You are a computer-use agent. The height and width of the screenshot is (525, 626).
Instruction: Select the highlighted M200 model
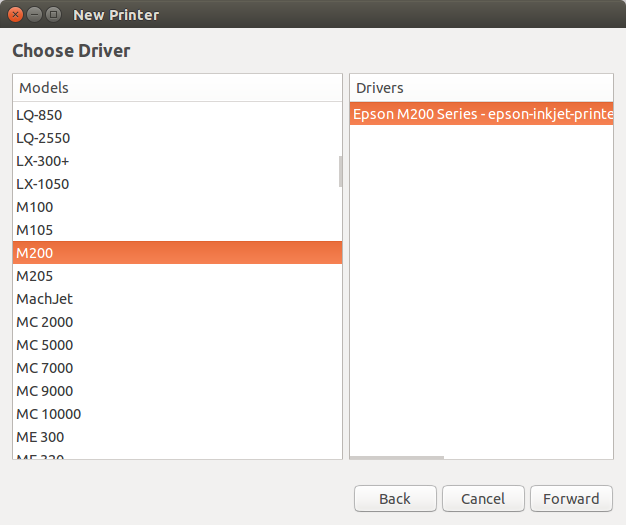(177, 253)
